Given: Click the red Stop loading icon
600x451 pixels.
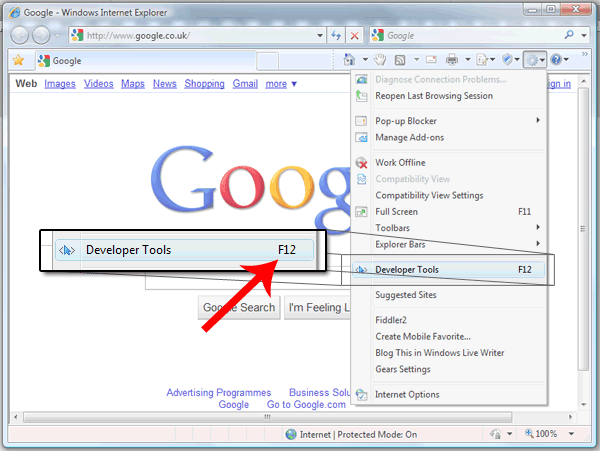Looking at the screenshot, I should pyautogui.click(x=355, y=36).
